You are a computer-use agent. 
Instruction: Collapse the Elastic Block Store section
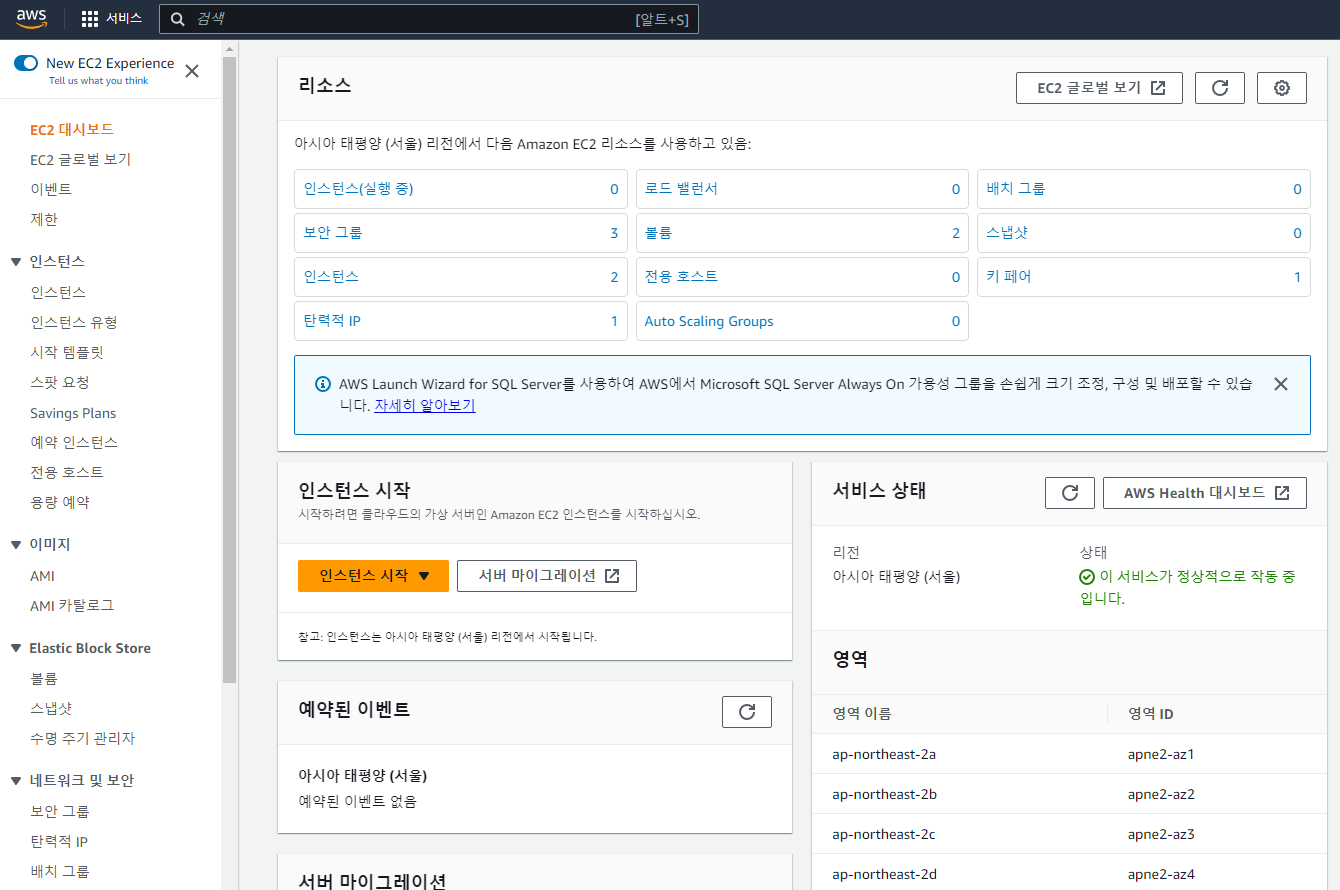(x=16, y=648)
